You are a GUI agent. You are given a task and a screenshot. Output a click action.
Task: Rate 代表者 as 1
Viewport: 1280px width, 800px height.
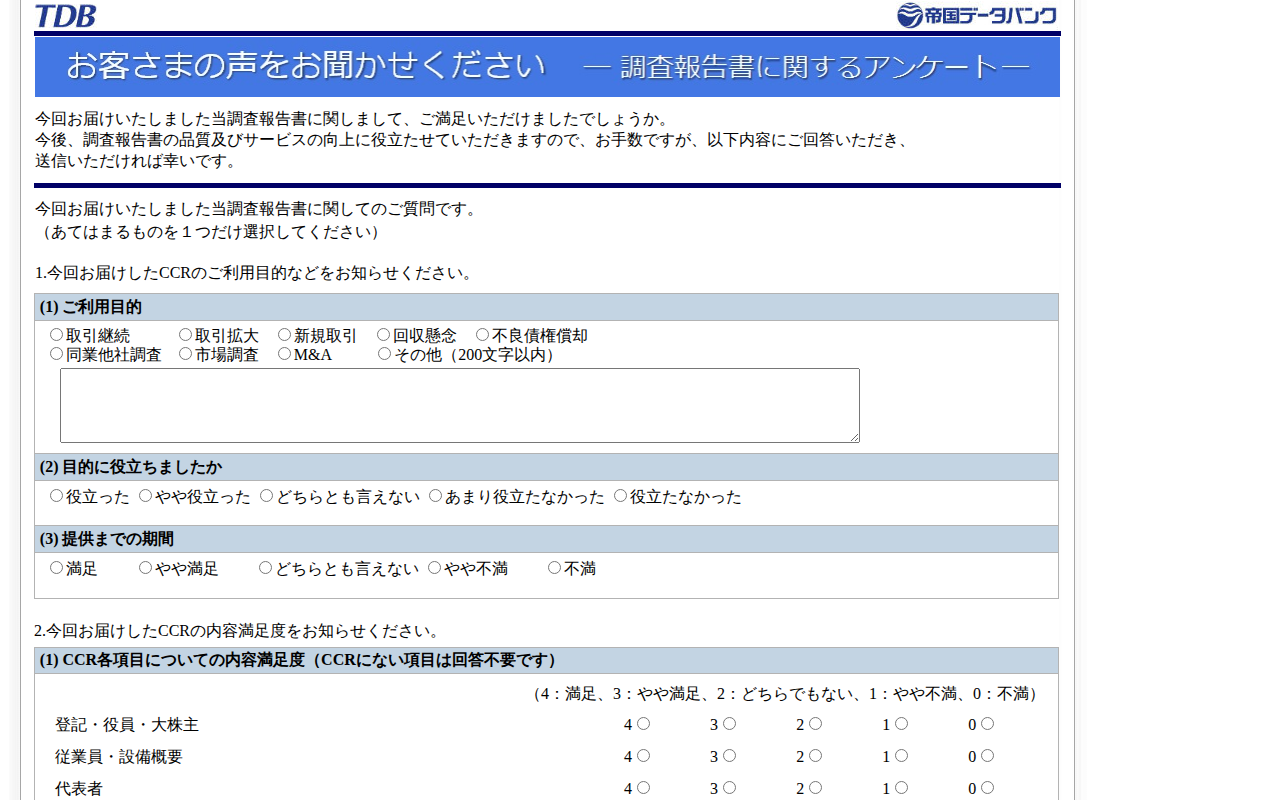901,787
